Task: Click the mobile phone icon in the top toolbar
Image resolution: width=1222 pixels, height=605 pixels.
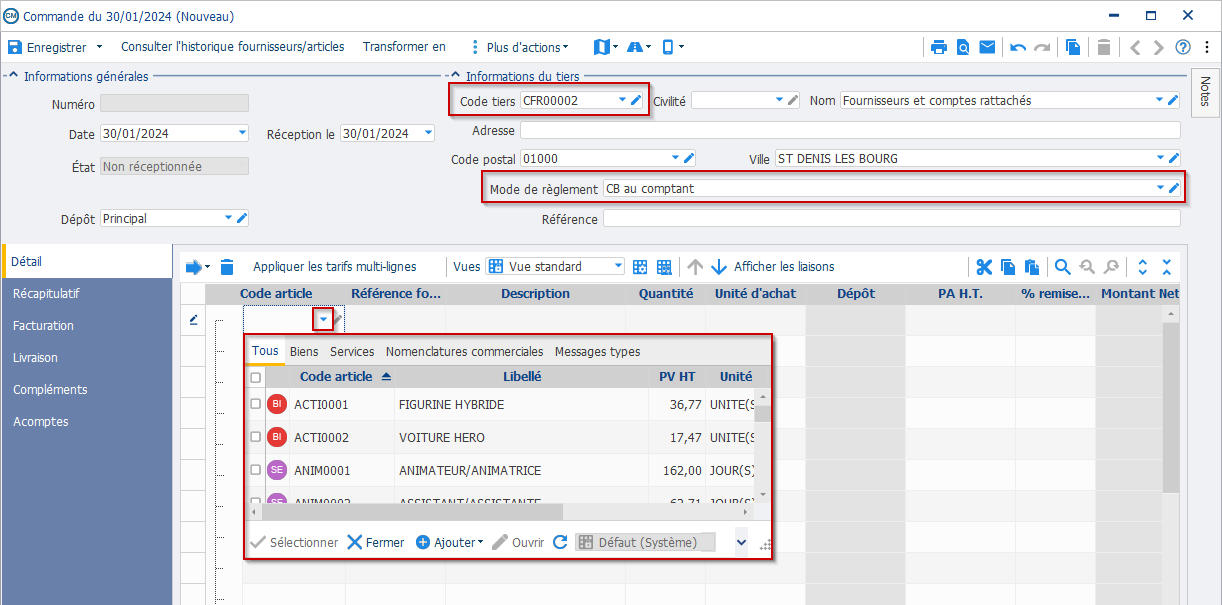Action: coord(668,47)
